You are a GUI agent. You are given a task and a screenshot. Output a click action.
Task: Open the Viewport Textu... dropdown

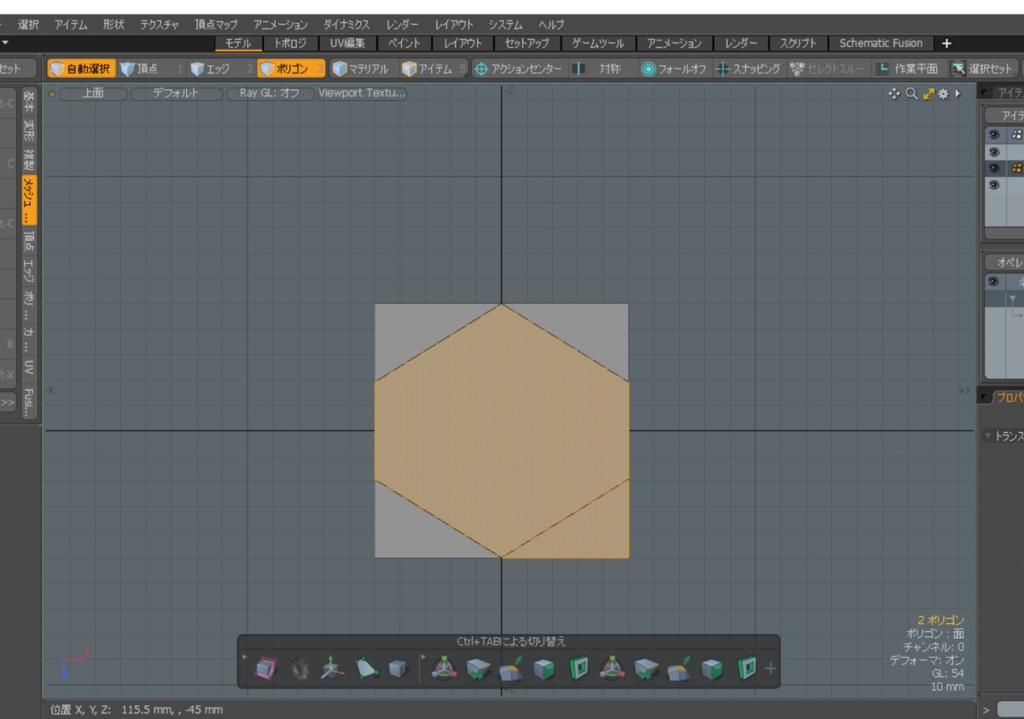pos(362,93)
